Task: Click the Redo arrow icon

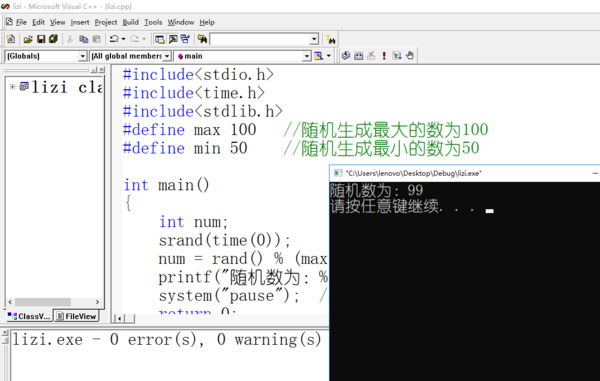Action: (x=135, y=39)
